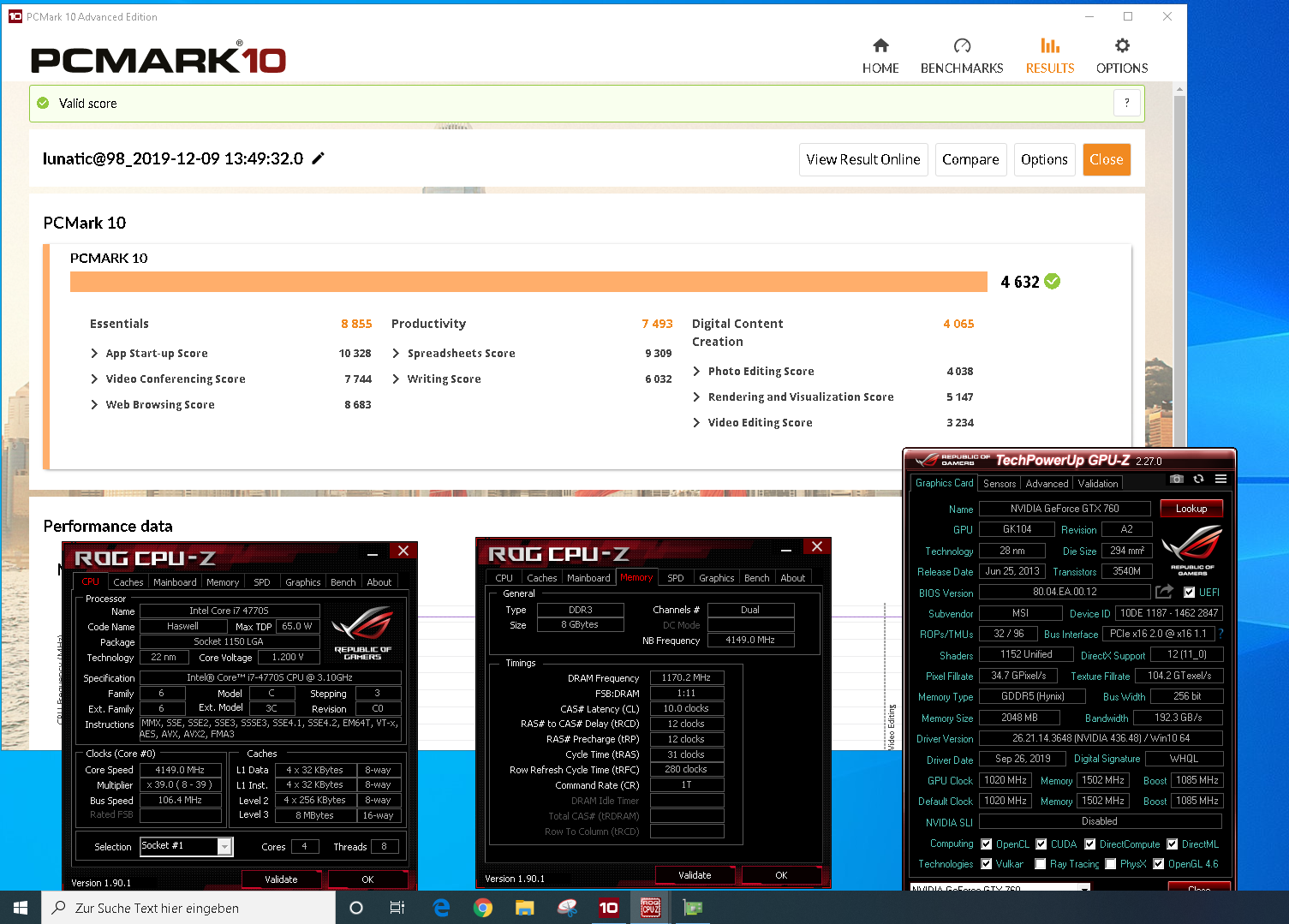Screen dimensions: 1289x924
Task: Expand App Start-up Score
Action: 94,353
